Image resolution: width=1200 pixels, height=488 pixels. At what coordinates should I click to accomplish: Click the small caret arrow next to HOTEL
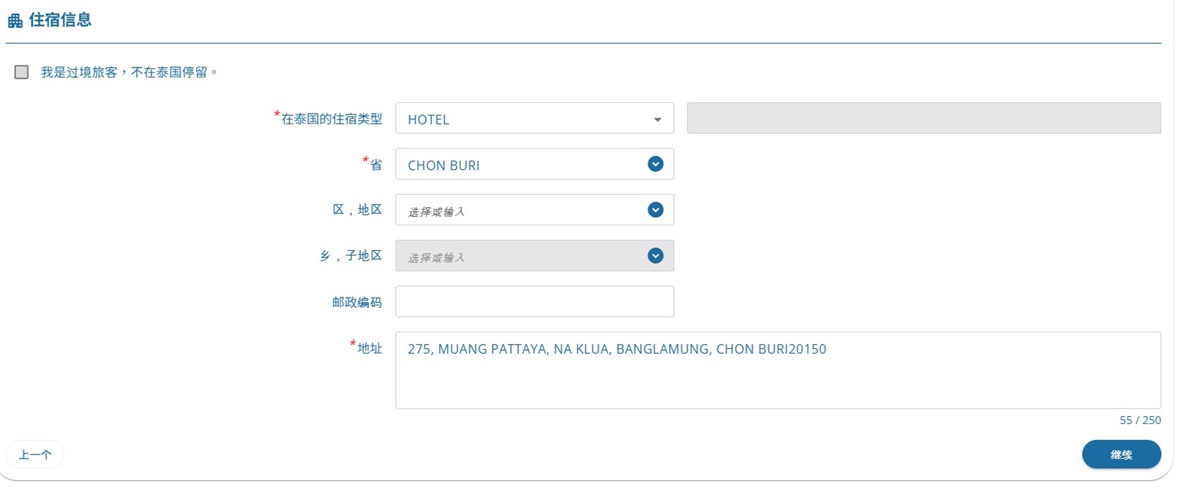tap(657, 120)
